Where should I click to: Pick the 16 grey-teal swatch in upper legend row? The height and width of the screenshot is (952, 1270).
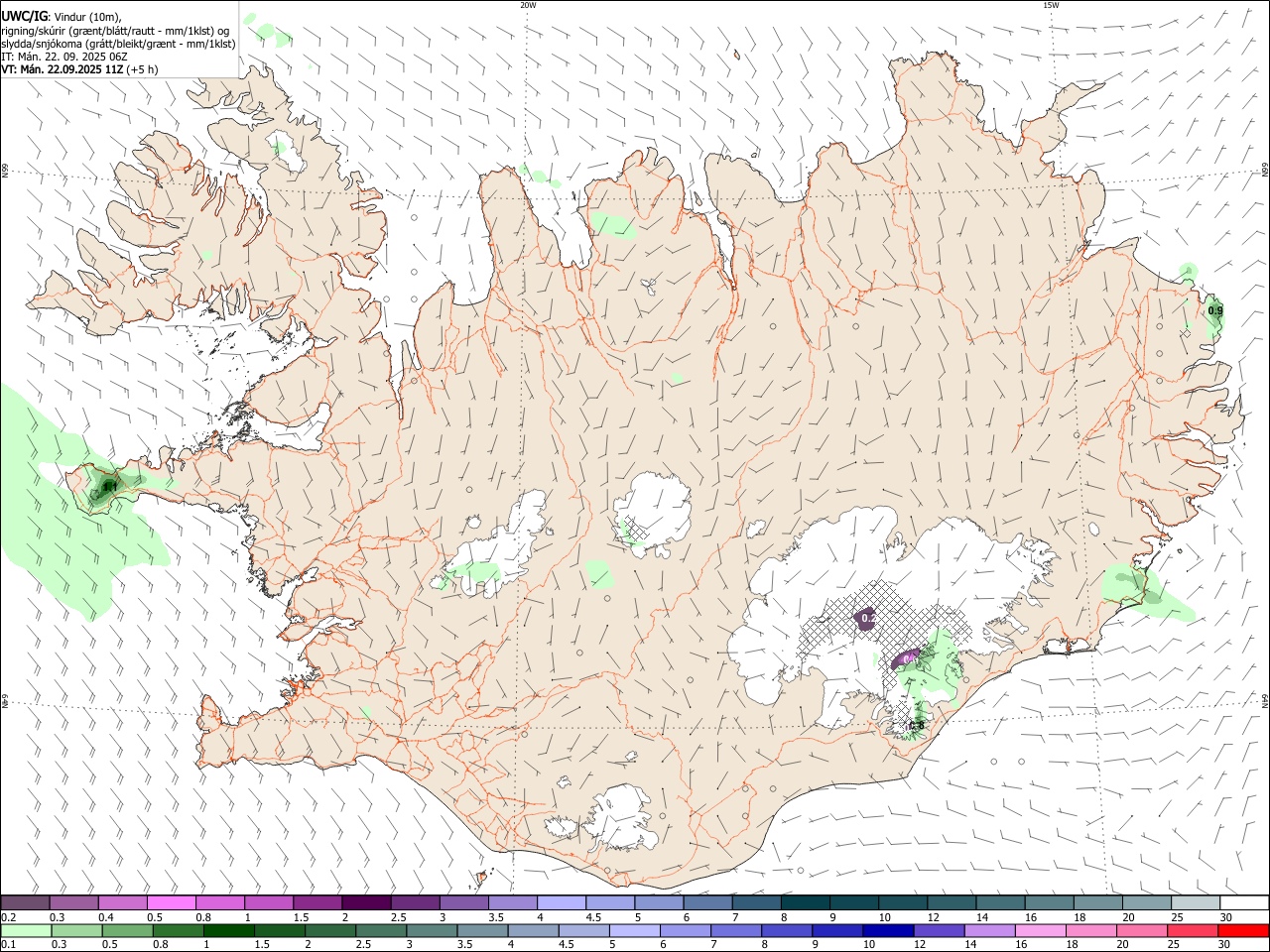pos(1049,902)
